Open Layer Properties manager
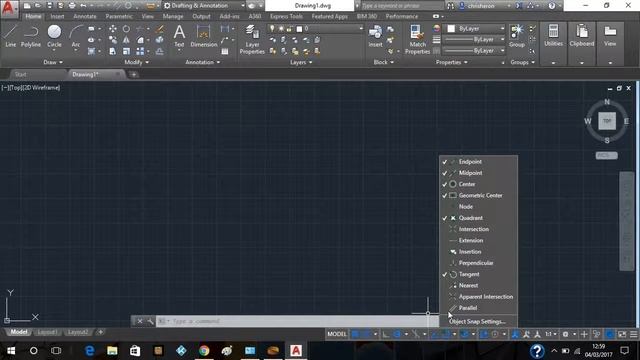Image resolution: width=640 pixels, height=360 pixels. tap(252, 39)
